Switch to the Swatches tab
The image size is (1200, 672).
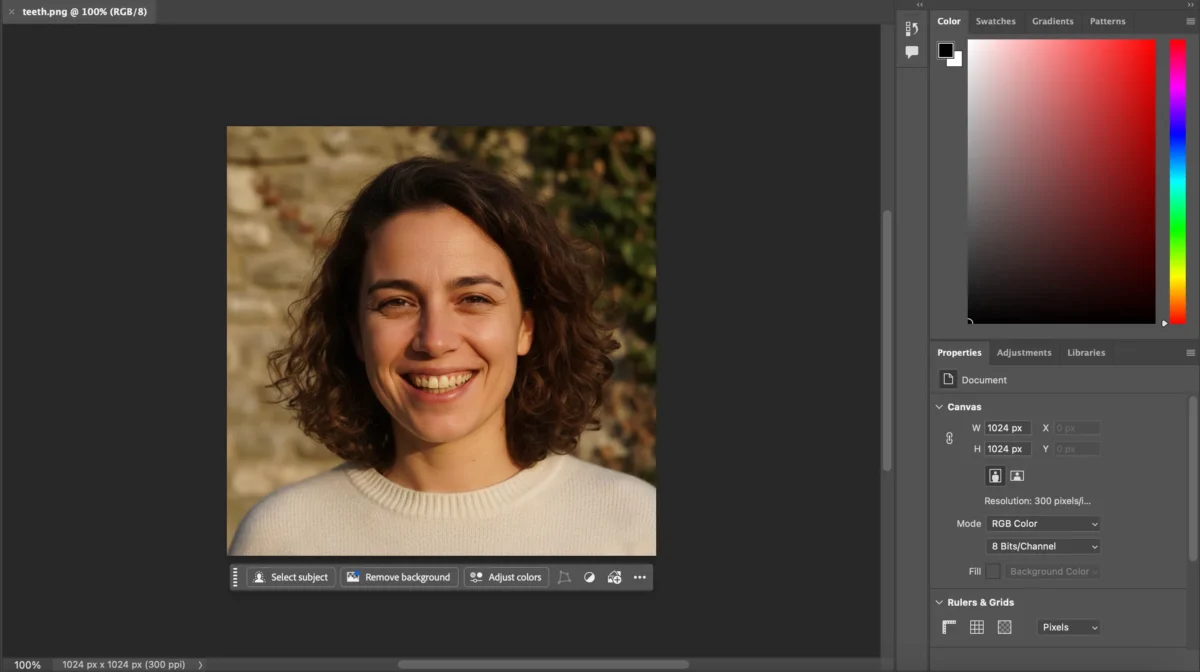[995, 21]
